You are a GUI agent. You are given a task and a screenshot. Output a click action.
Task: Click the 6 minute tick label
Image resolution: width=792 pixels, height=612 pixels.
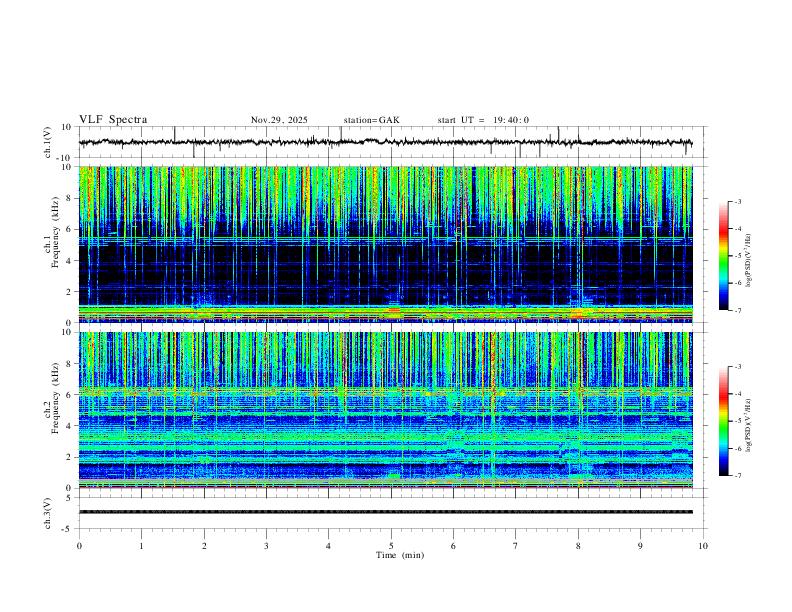pos(453,546)
